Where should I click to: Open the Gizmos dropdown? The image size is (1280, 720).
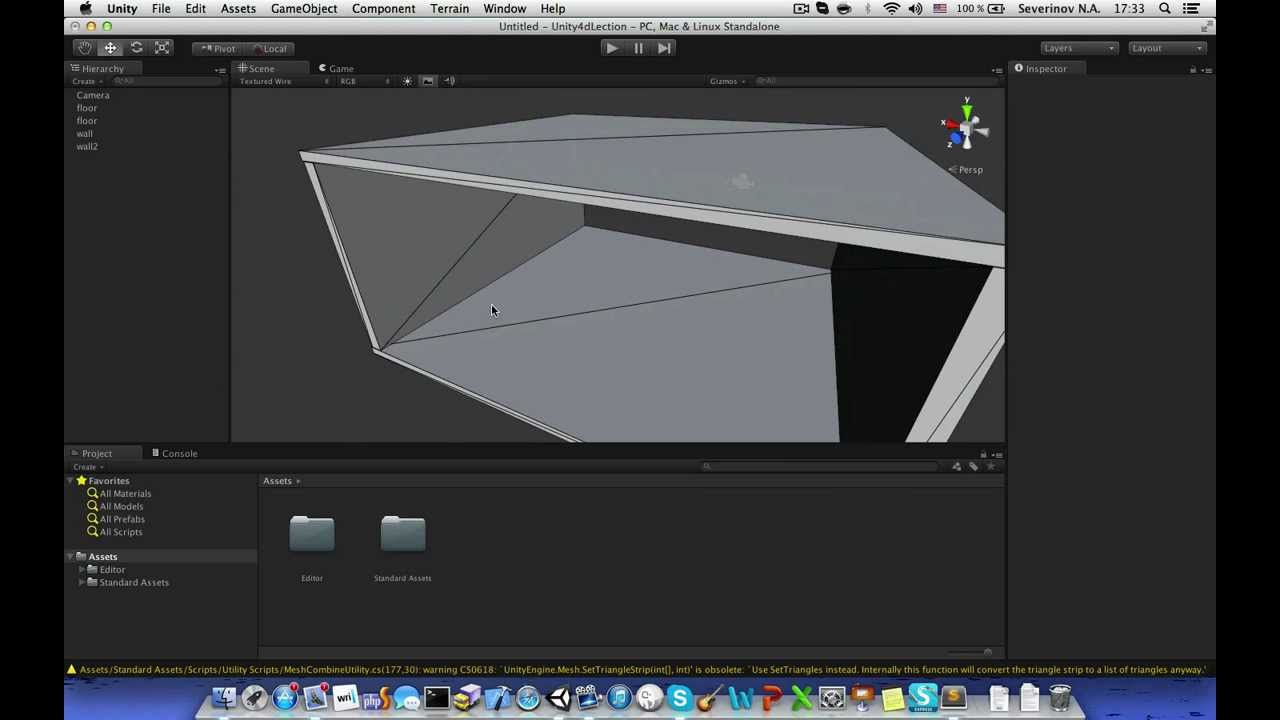(x=727, y=81)
